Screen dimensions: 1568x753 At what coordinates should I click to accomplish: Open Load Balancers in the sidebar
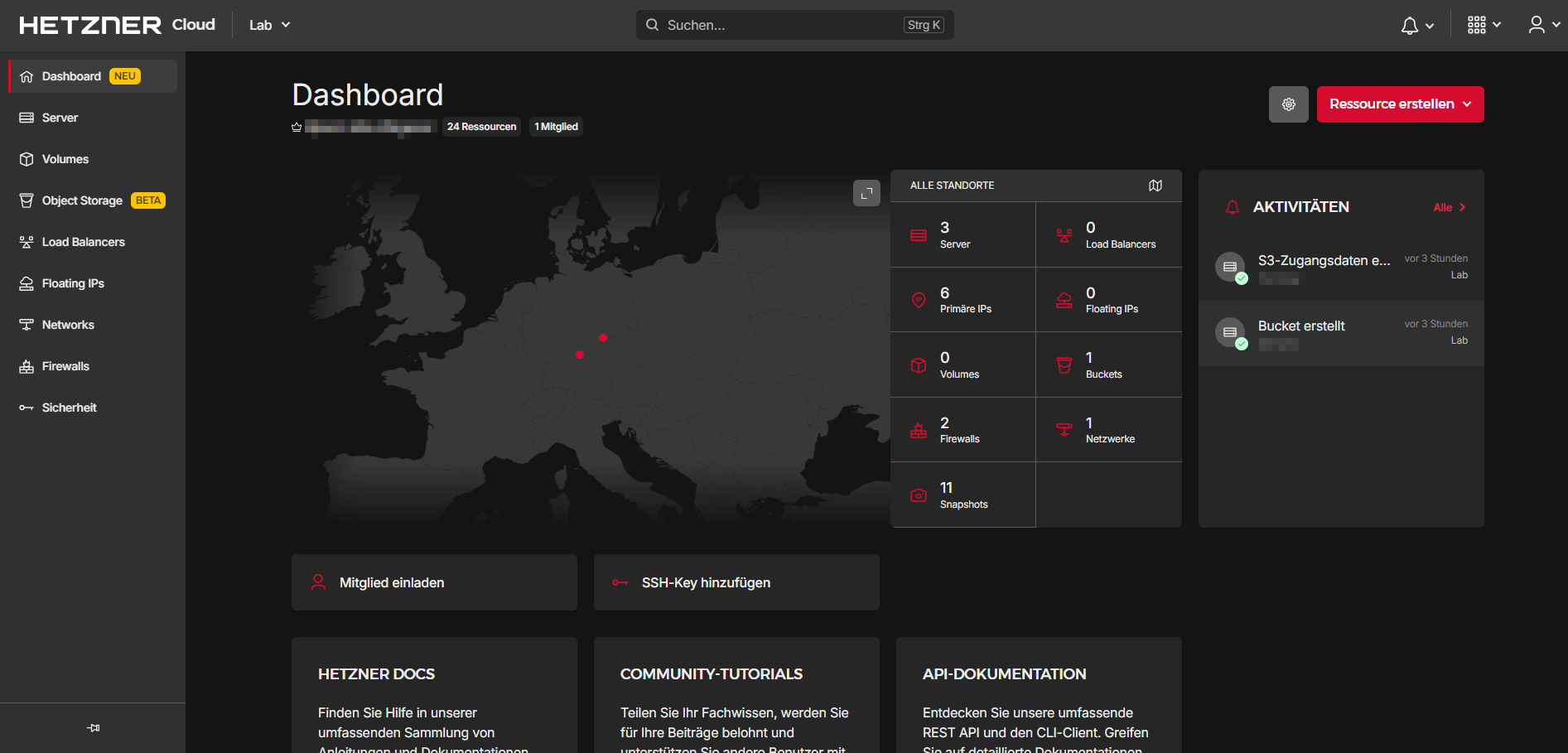tap(93, 242)
